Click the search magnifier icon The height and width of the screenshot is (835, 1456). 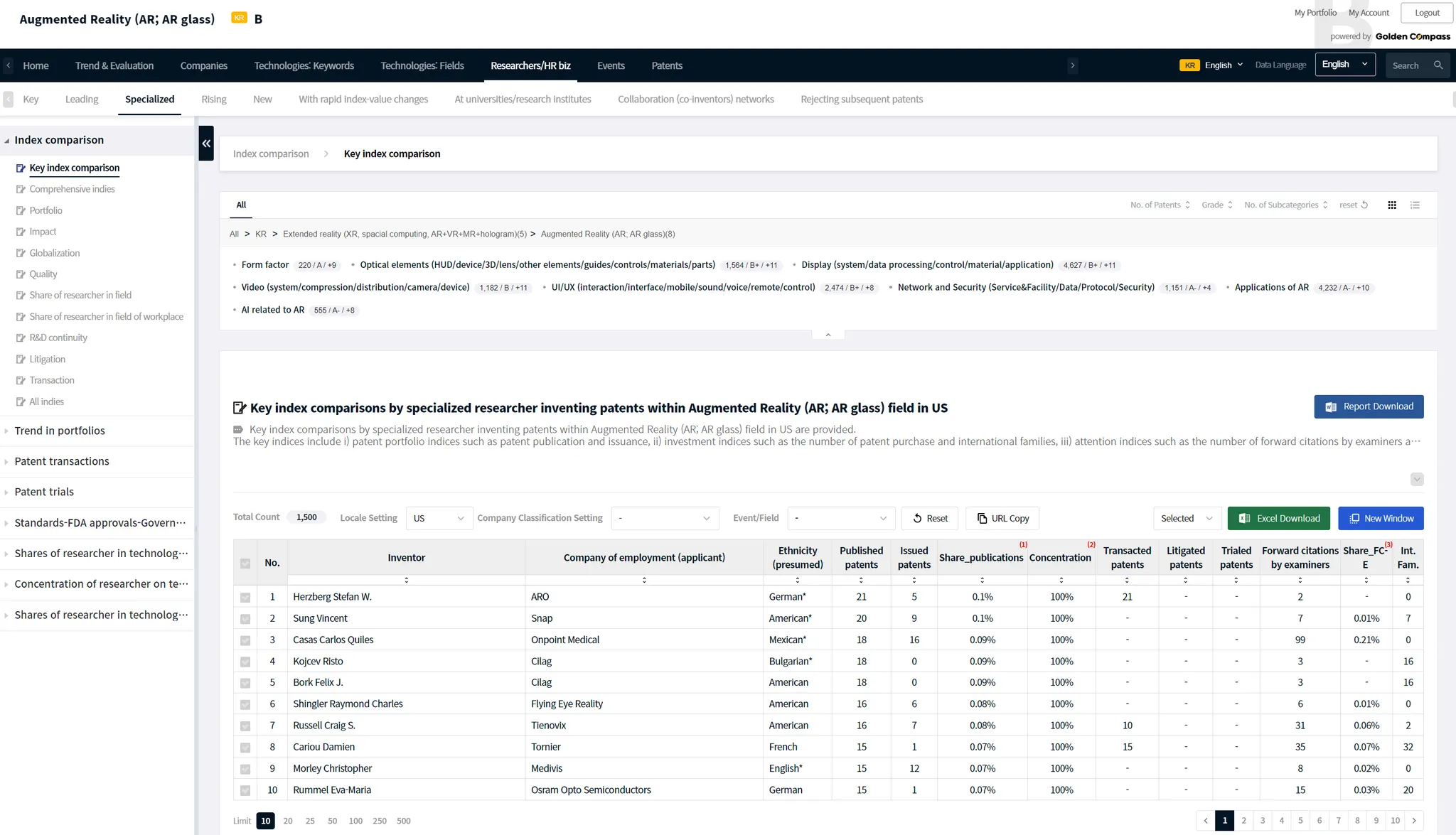[x=1438, y=65]
